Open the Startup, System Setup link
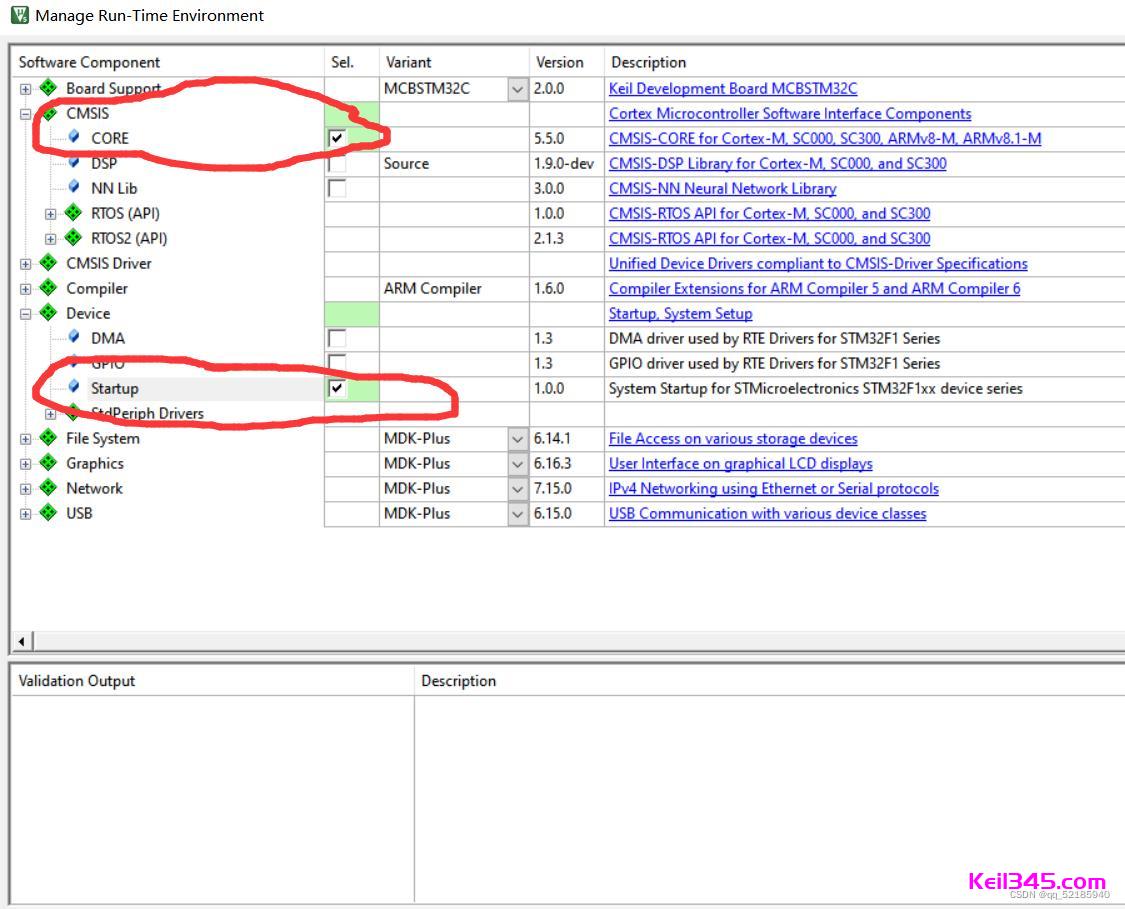Image resolution: width=1125 pixels, height=909 pixels. click(x=680, y=313)
